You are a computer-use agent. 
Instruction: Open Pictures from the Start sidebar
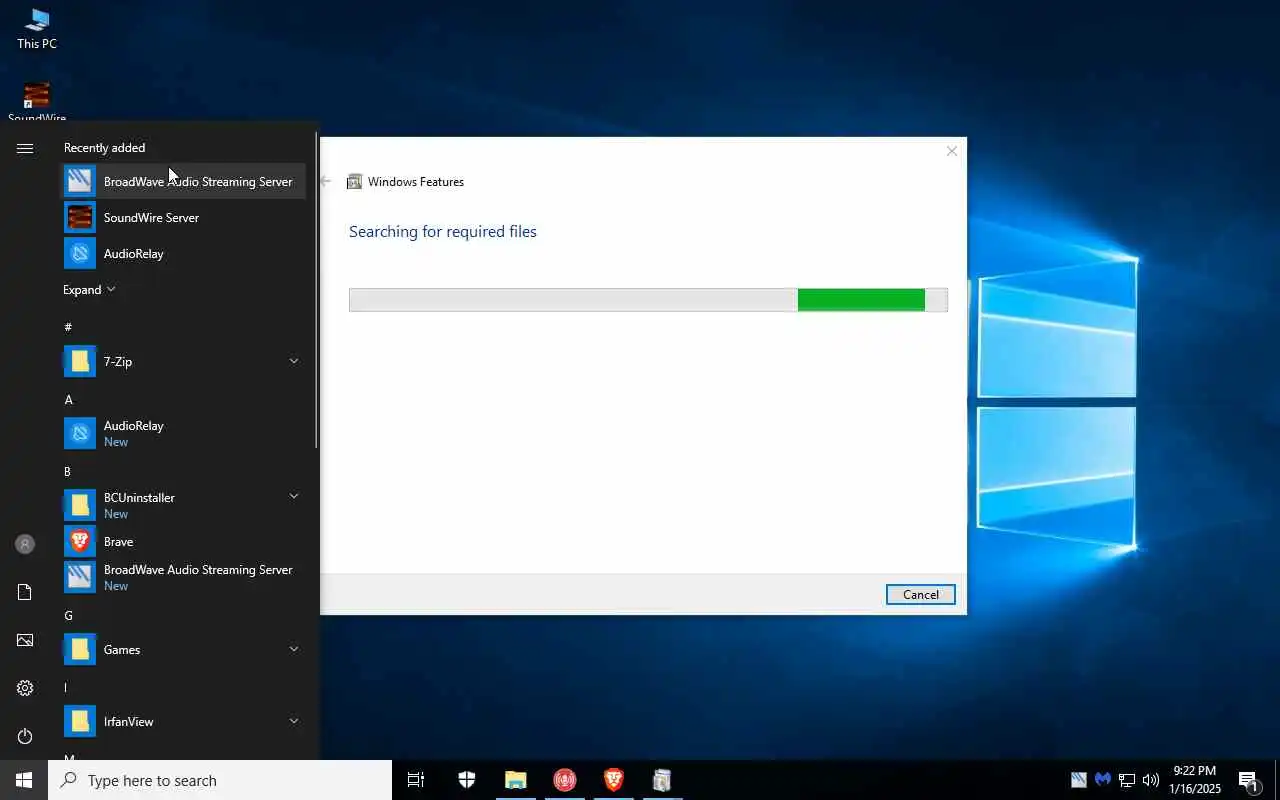pos(25,640)
